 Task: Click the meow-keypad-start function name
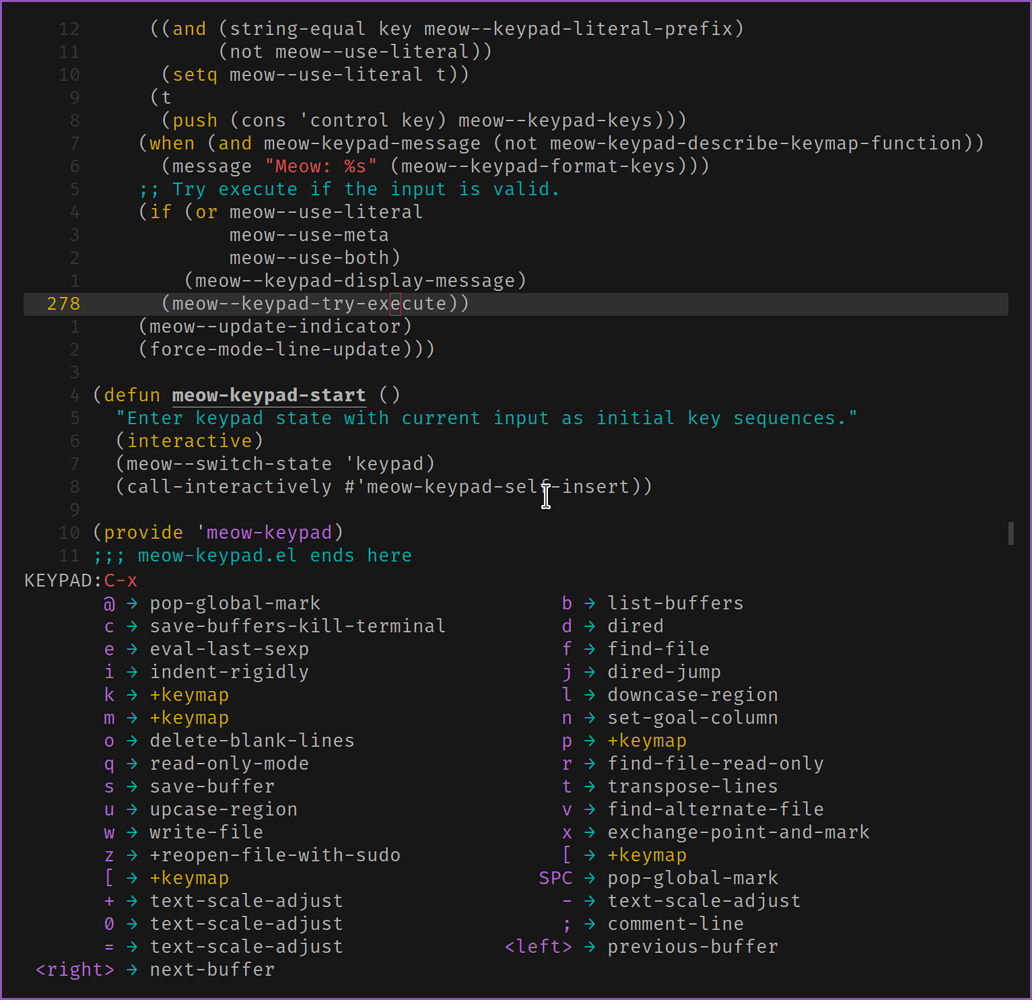pos(268,394)
